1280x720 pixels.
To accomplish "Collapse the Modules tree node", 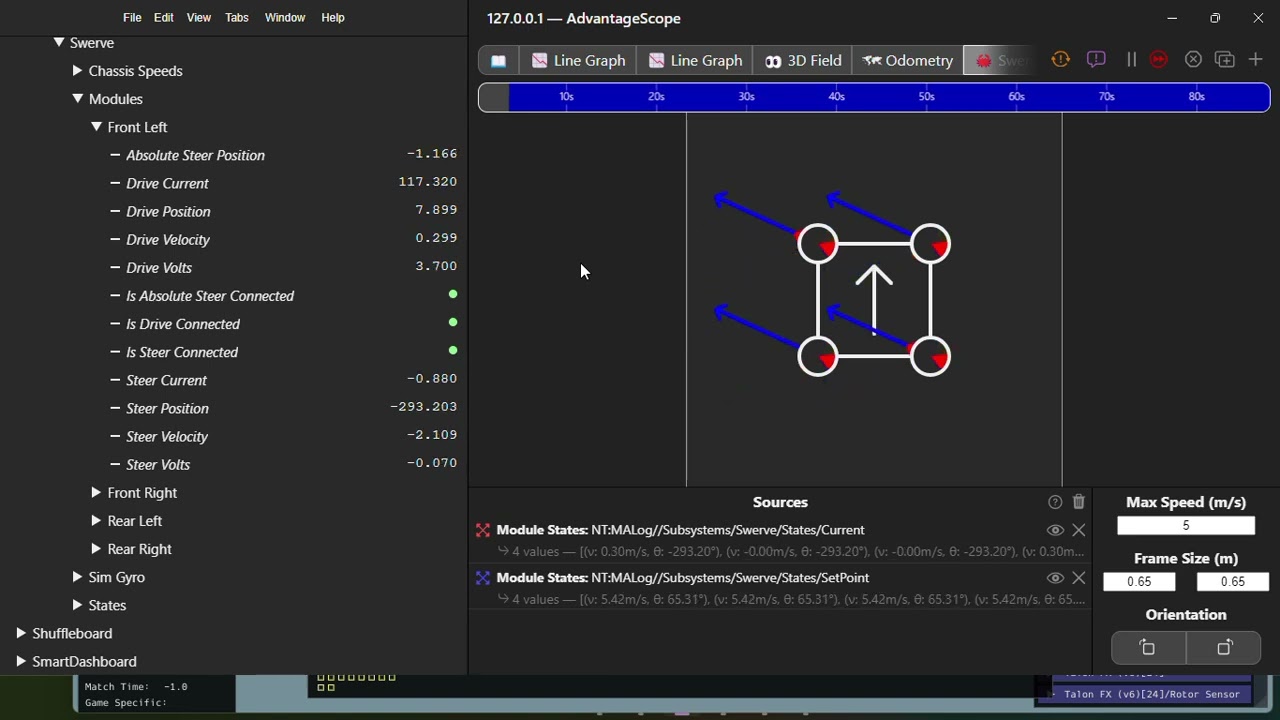I will 78,99.
